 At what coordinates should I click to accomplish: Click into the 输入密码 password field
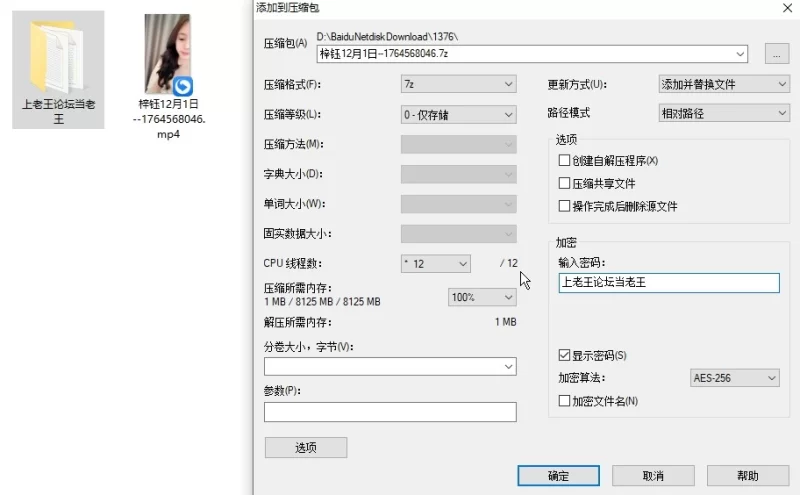[x=668, y=283]
